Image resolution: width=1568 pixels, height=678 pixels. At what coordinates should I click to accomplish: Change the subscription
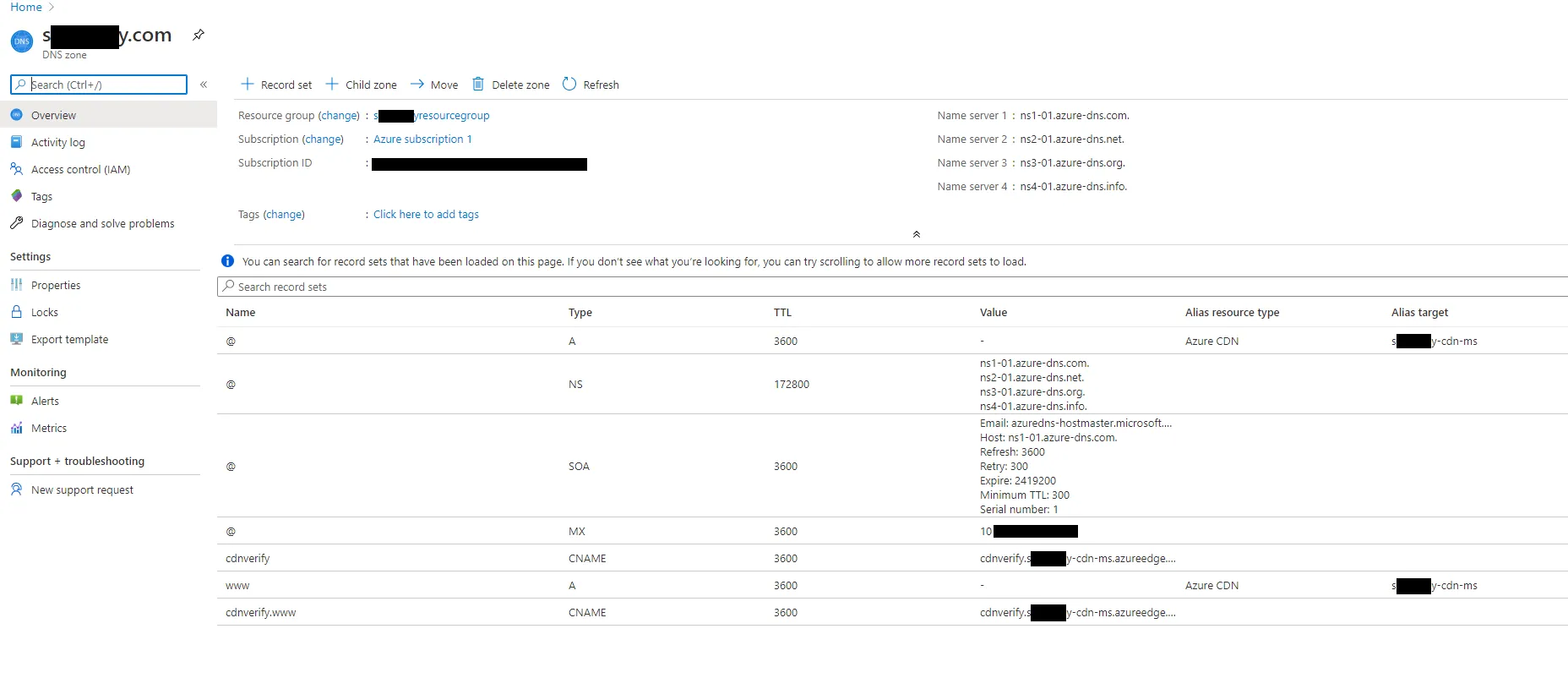point(323,139)
